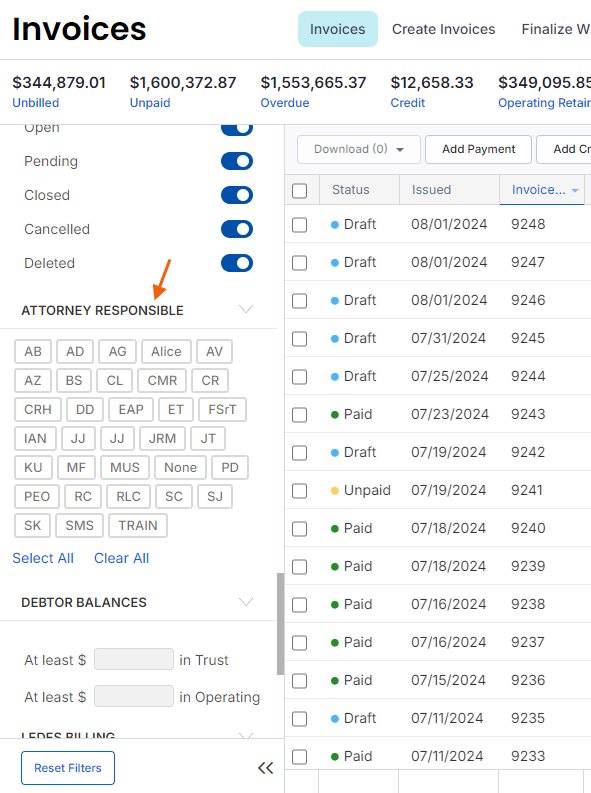Viewport: 591px width, 793px height.
Task: Click the Add Payment button
Action: click(x=478, y=149)
